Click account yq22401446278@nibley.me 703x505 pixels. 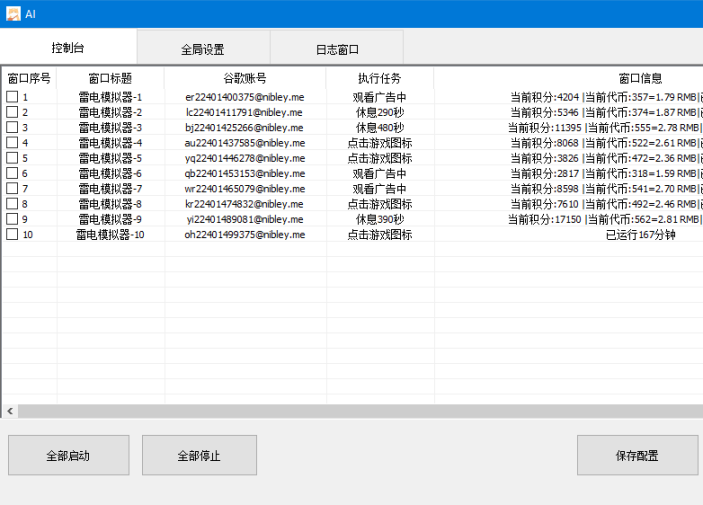(245, 158)
